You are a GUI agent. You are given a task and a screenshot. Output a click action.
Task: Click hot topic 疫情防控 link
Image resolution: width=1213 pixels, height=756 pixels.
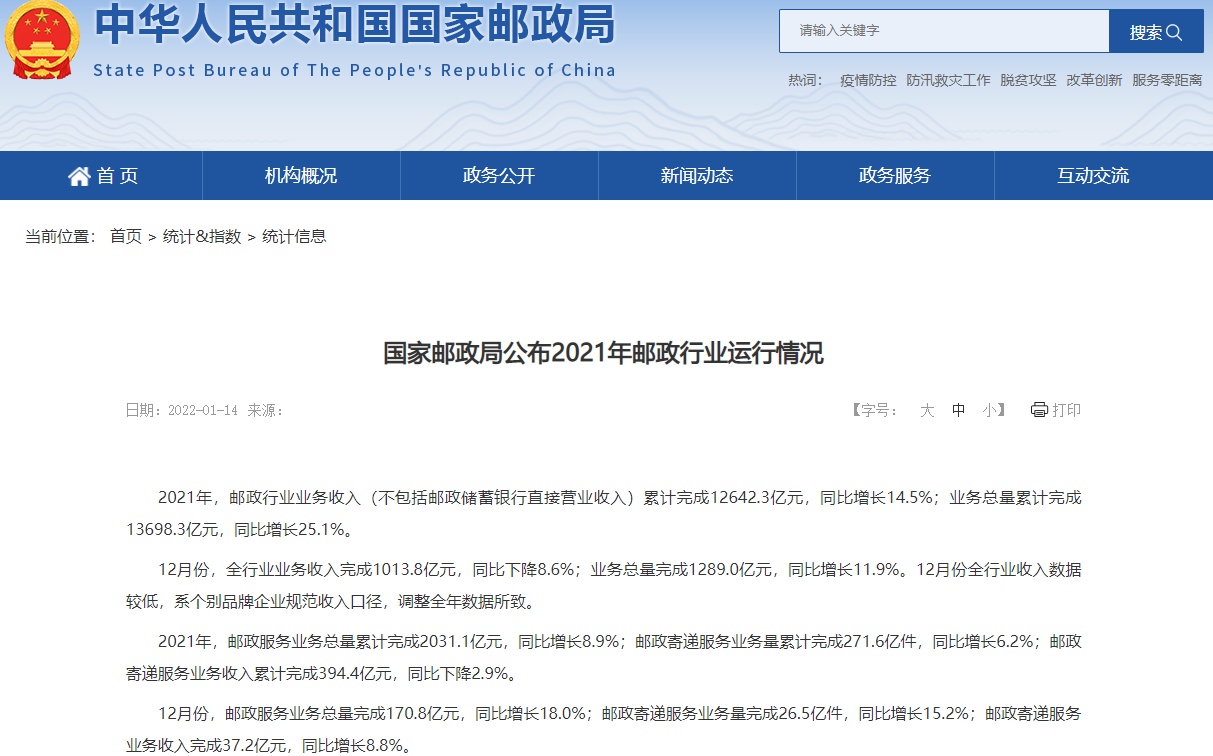coord(868,80)
